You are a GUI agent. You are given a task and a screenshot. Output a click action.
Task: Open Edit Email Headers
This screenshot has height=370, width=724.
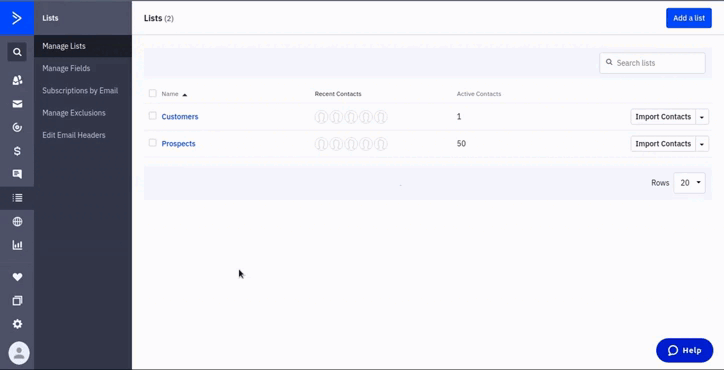click(x=74, y=135)
